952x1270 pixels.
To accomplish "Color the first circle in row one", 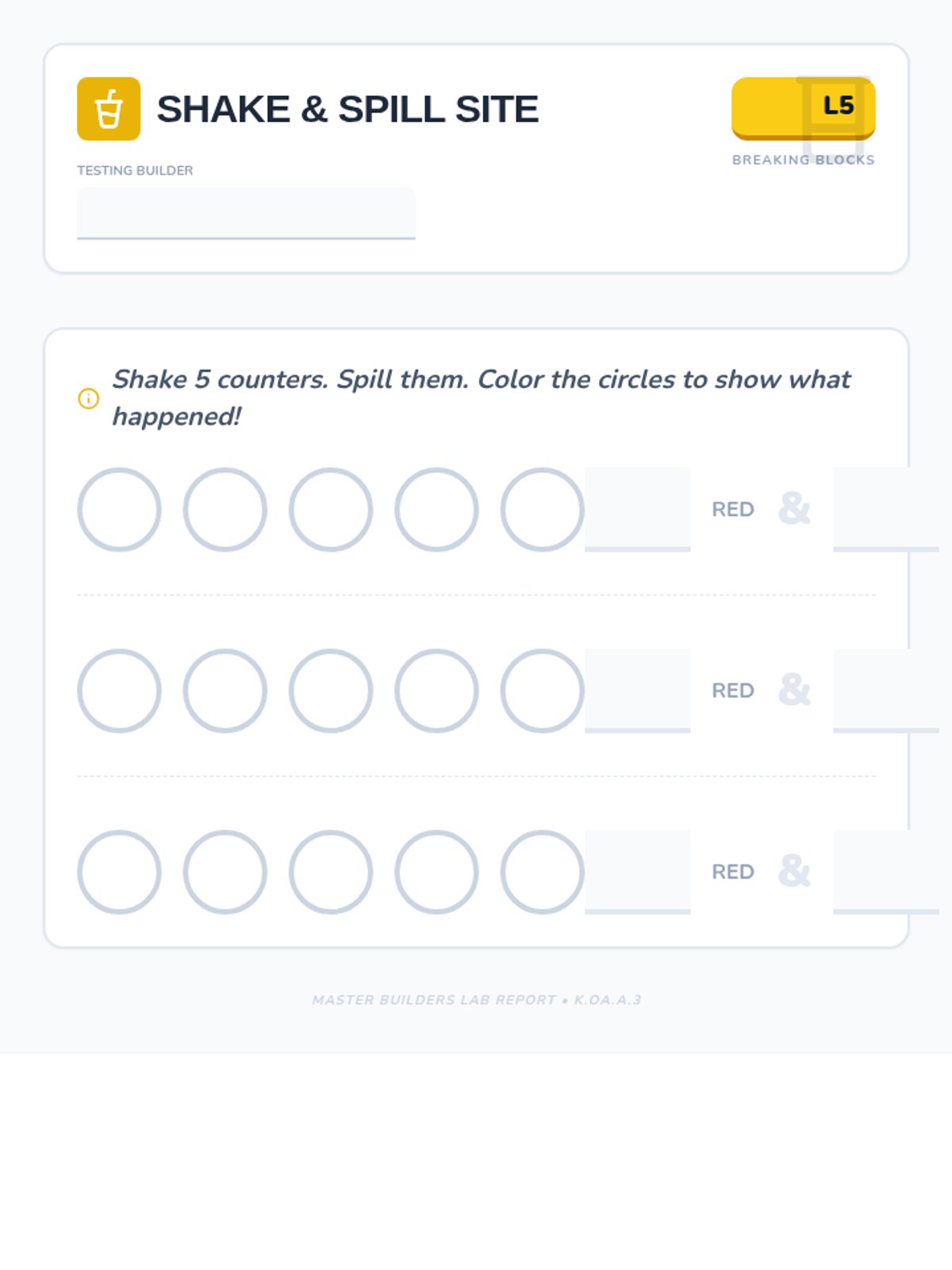I will (119, 510).
